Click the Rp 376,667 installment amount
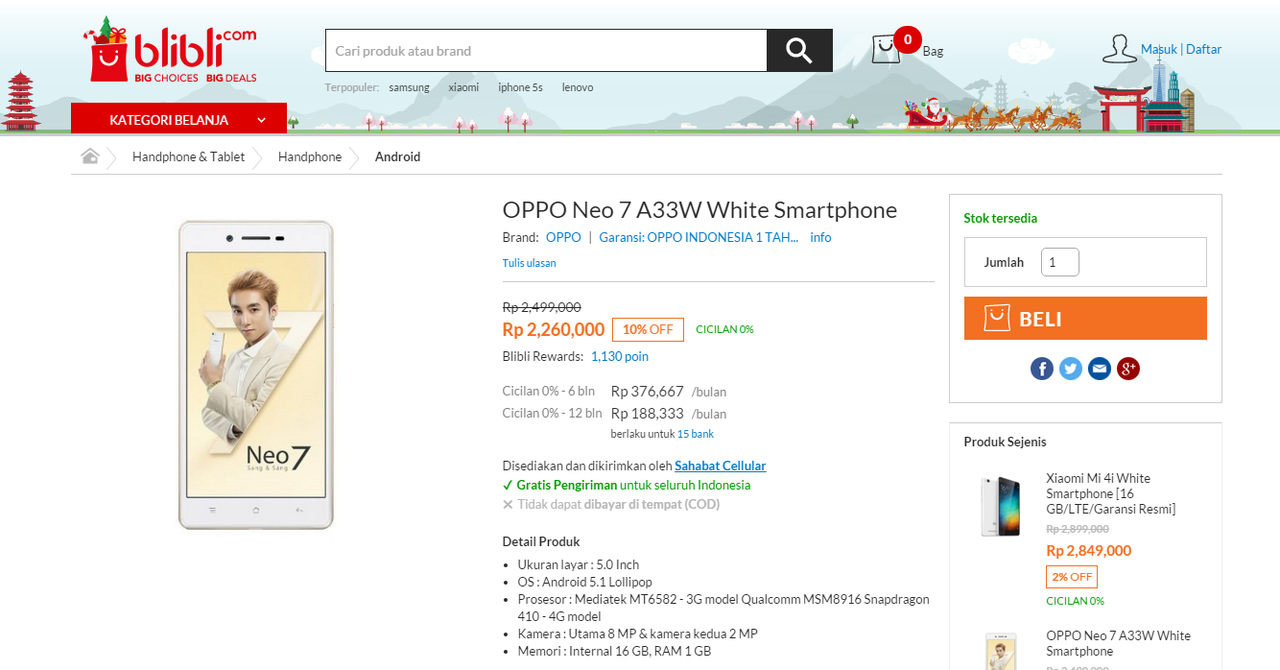Viewport: 1280px width, 670px height. point(647,391)
